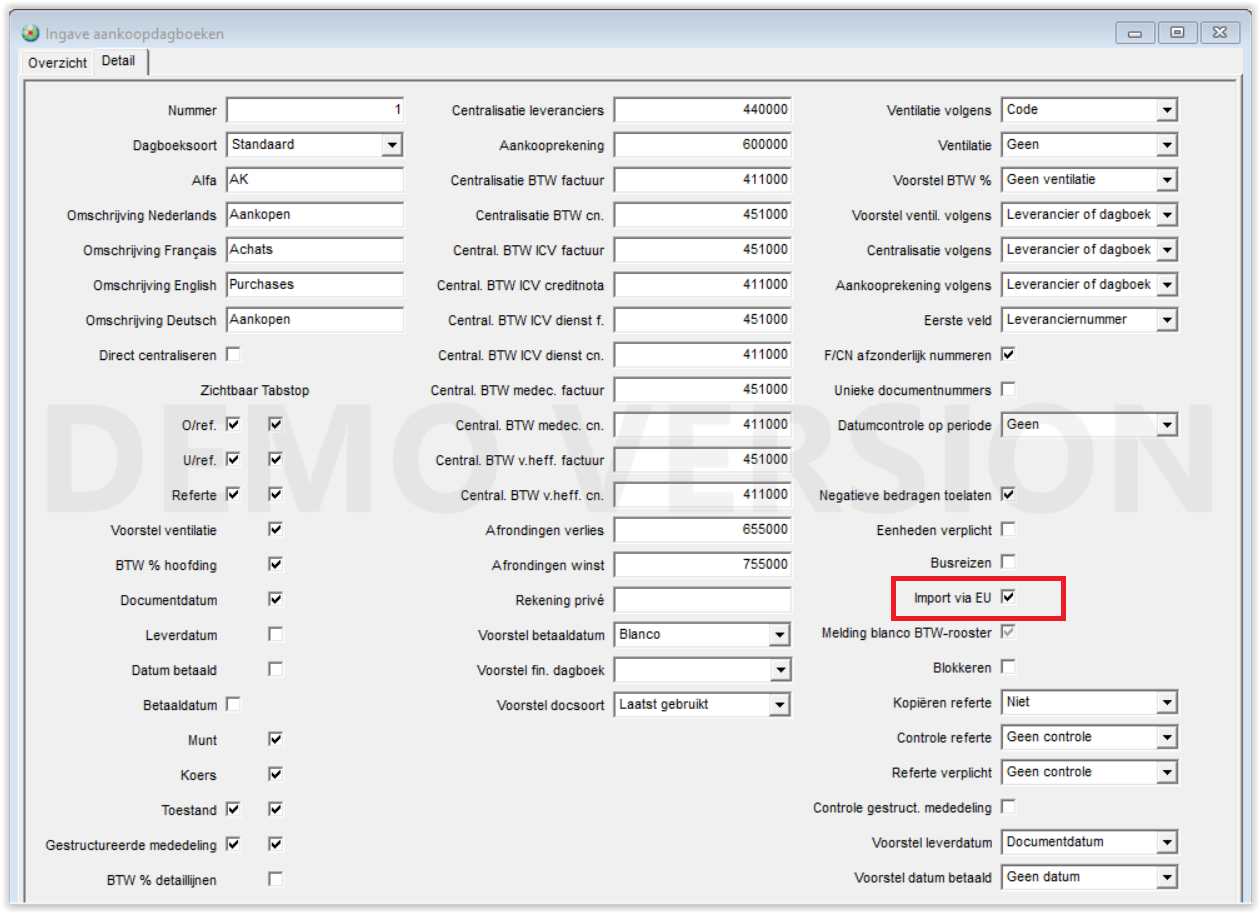Open the Dagboeksoort dropdown
Screen dimensions: 1260x913
pyautogui.click(x=391, y=145)
